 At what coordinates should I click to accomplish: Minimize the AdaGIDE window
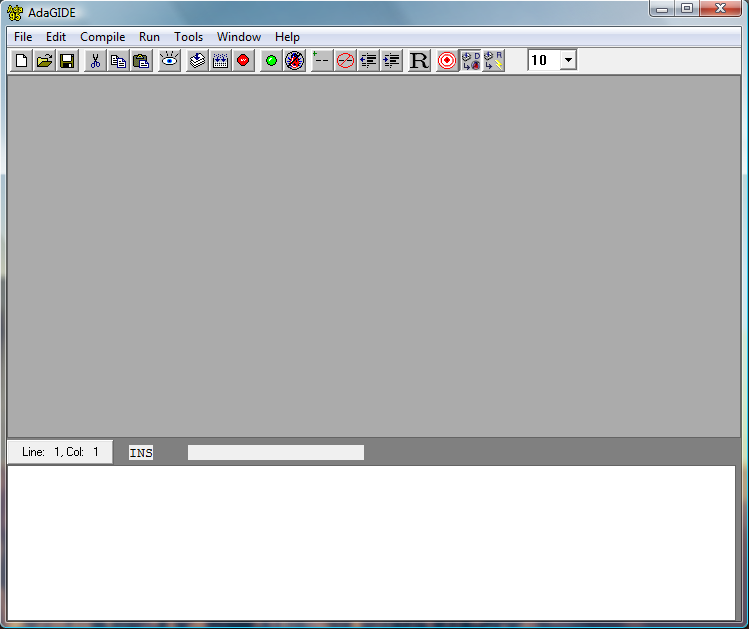[x=662, y=9]
